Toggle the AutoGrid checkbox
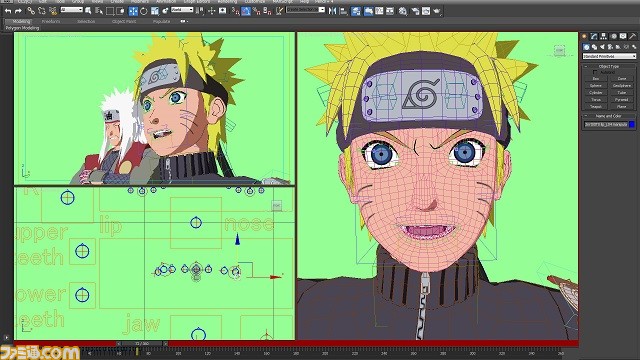Image resolution: width=640 pixels, height=360 pixels. click(595, 72)
